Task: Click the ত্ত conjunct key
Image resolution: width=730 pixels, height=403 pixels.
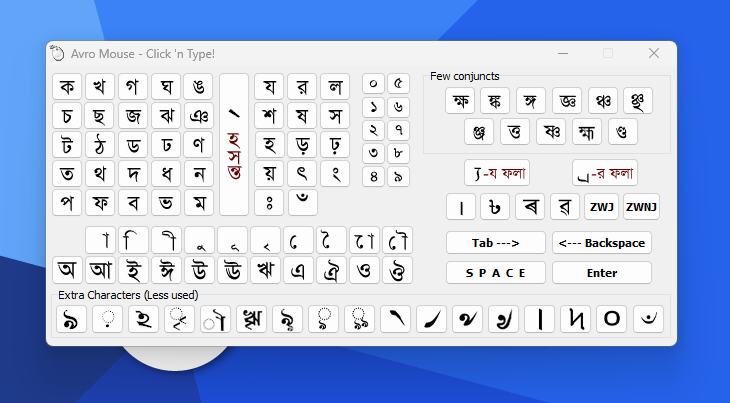Action: coord(515,132)
